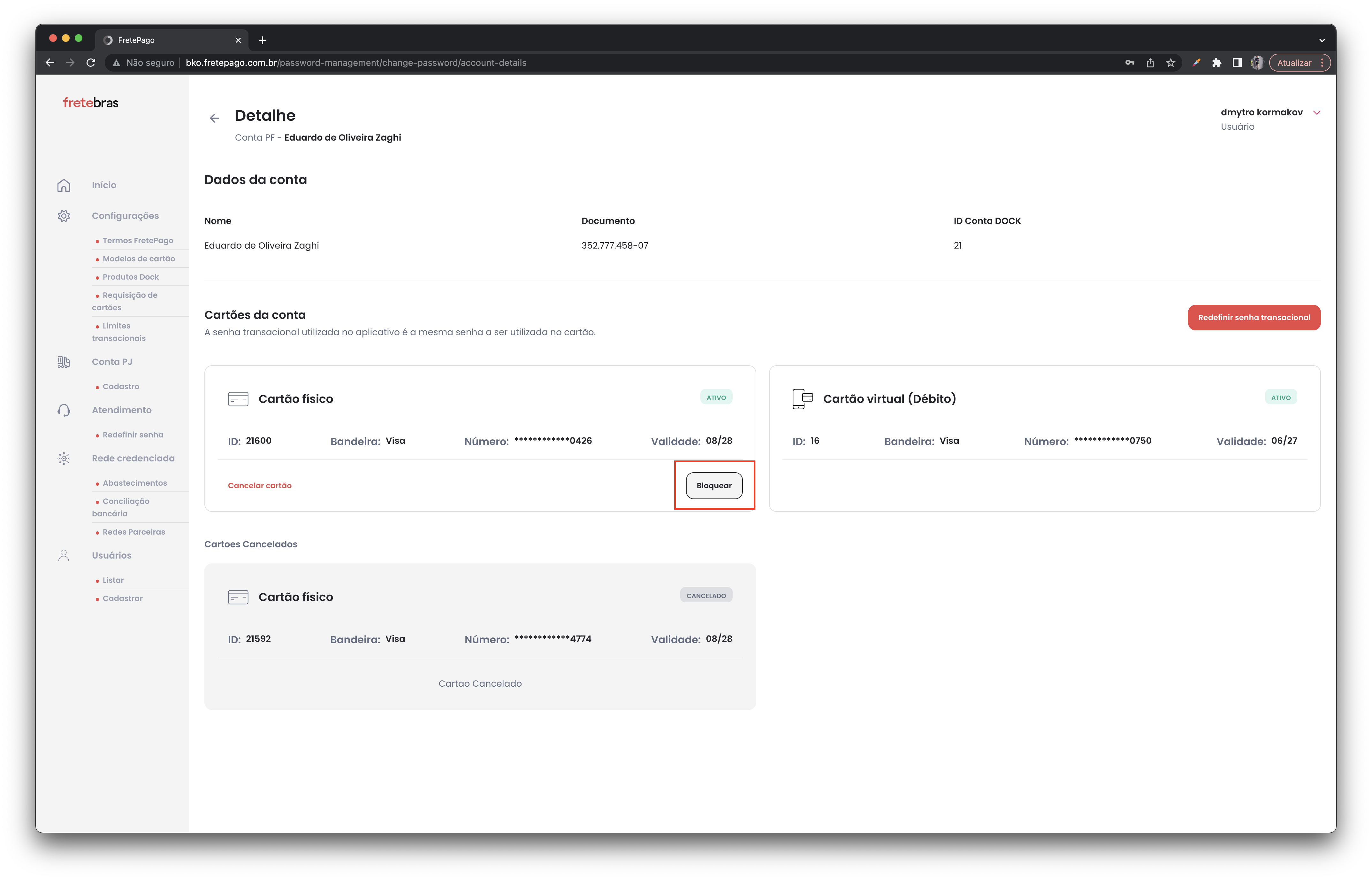Click document number 352.777.458-07
The image size is (1372, 880).
615,246
